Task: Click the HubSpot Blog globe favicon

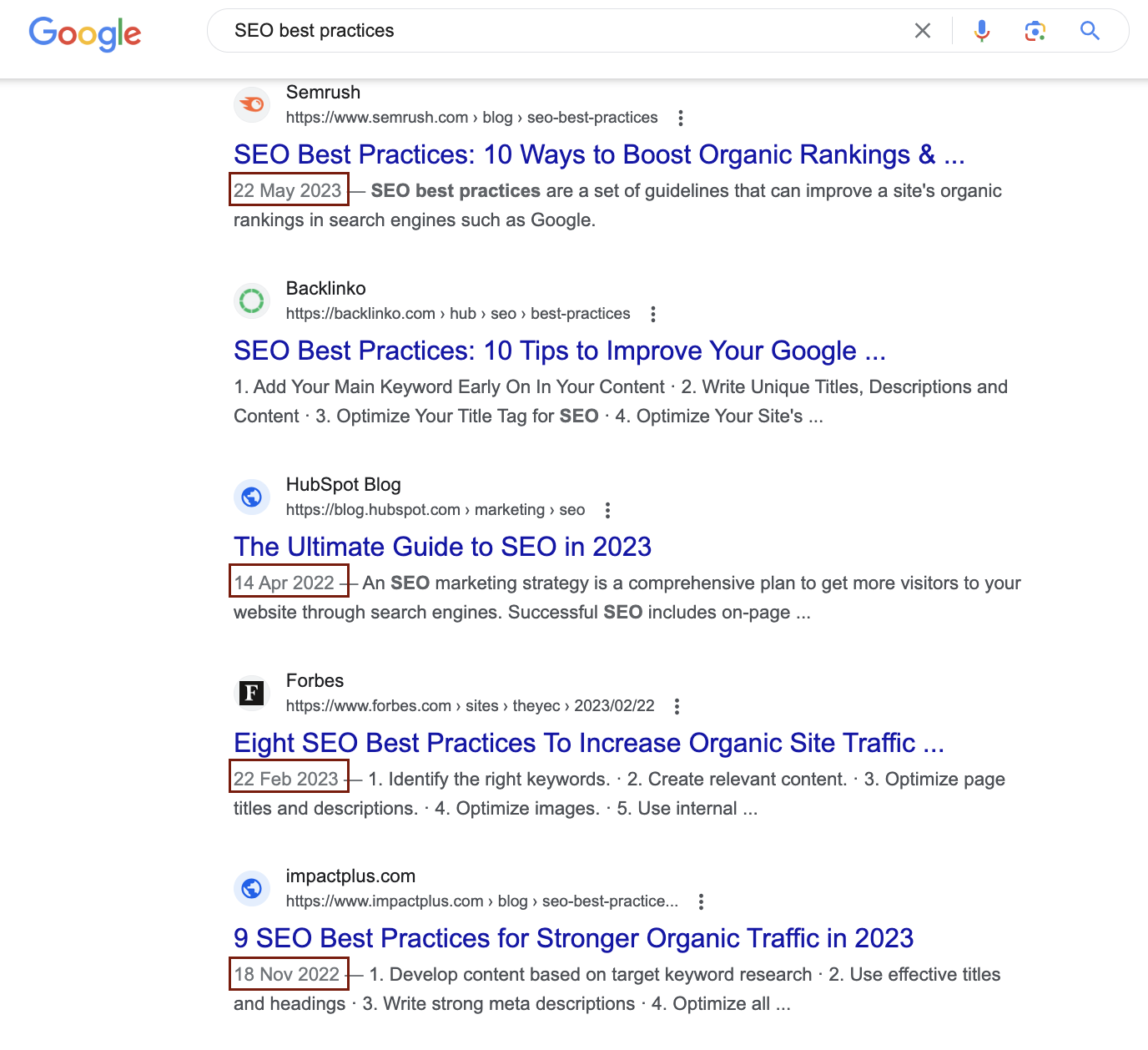Action: pyautogui.click(x=252, y=497)
